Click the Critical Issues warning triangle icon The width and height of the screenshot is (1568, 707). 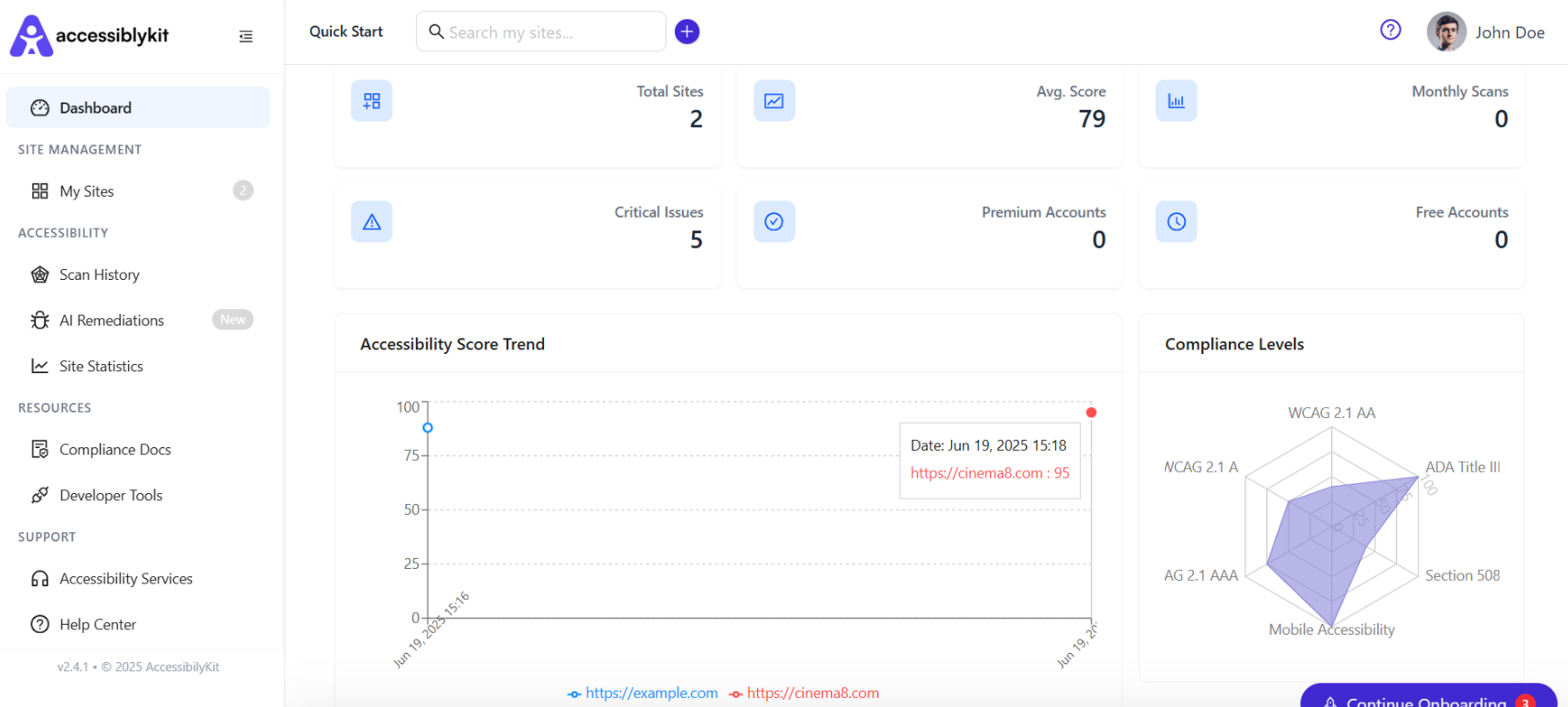coord(372,221)
